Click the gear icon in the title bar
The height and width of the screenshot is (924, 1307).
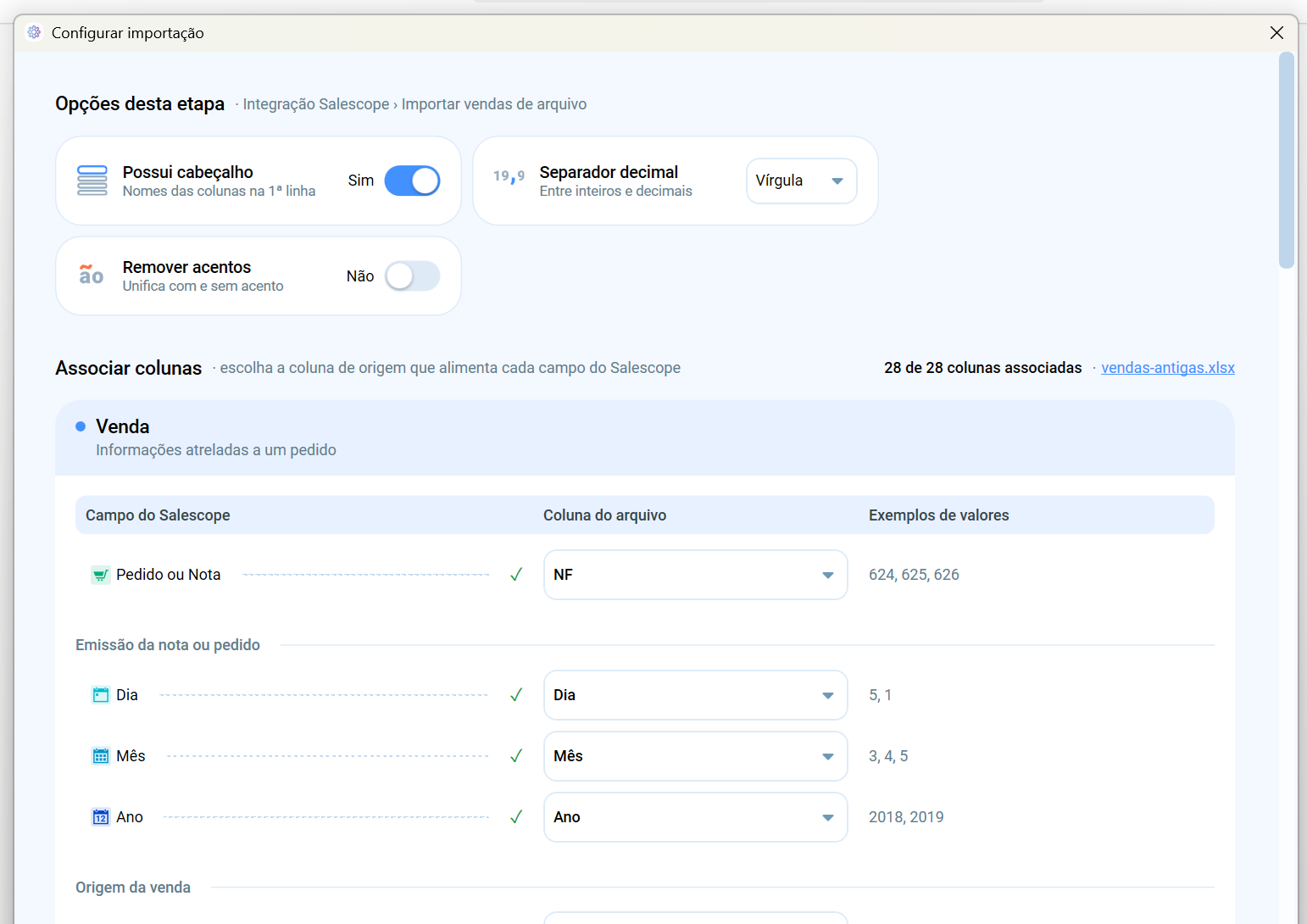click(x=34, y=32)
